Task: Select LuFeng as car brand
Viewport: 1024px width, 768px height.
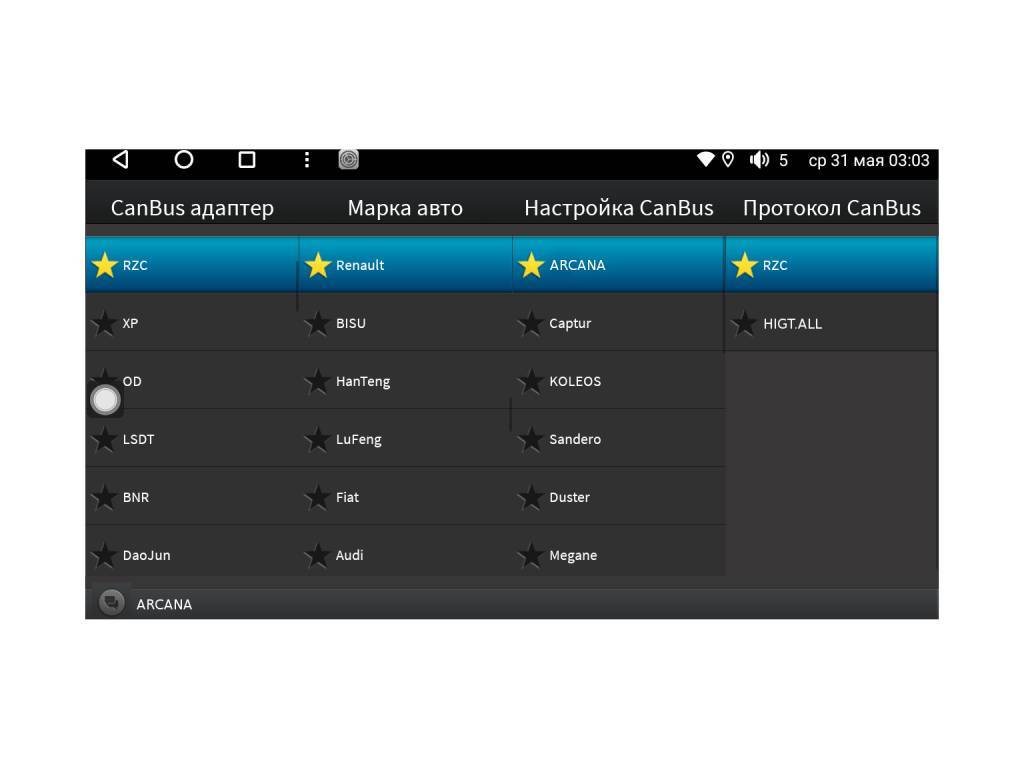Action: pos(406,440)
